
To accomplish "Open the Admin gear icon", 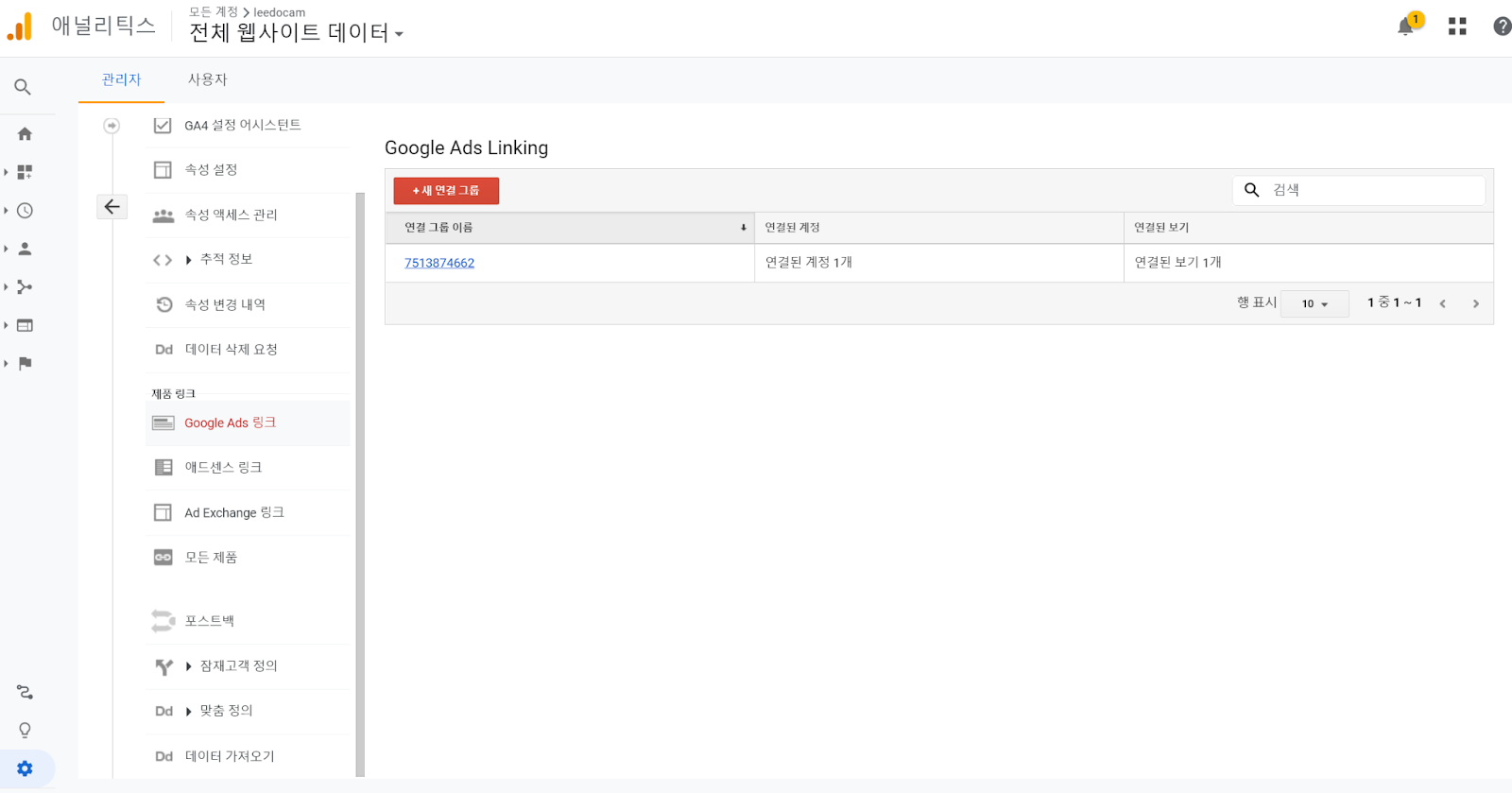I will 25,768.
